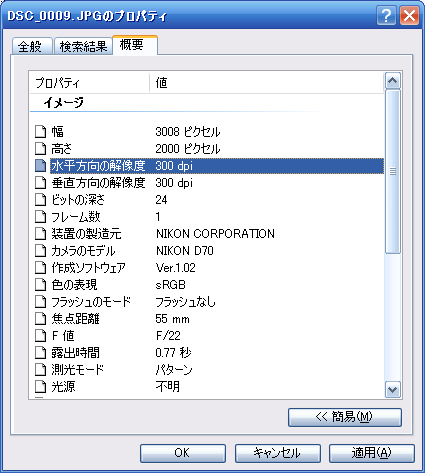Click the value 0.77 秒
The width and height of the screenshot is (425, 473).
coord(173,353)
